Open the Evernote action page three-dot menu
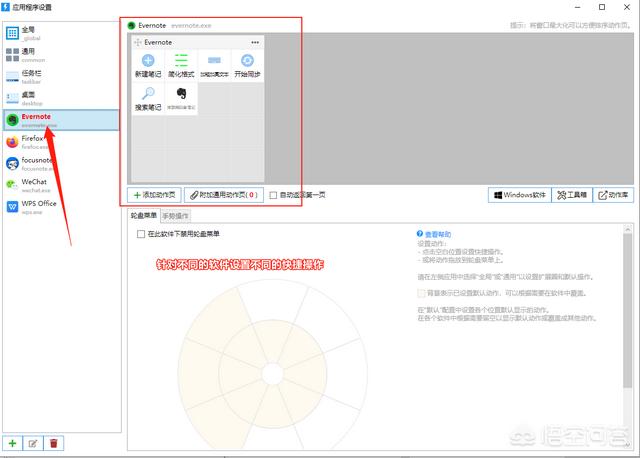Screen dimensions: 640x458 (255, 42)
